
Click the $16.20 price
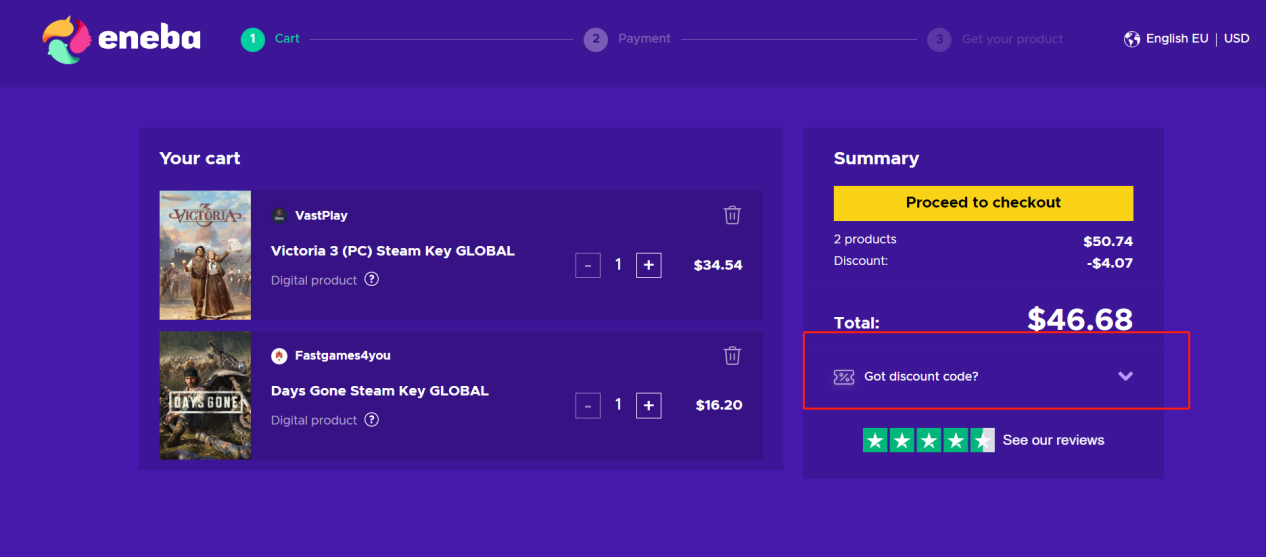click(x=719, y=405)
